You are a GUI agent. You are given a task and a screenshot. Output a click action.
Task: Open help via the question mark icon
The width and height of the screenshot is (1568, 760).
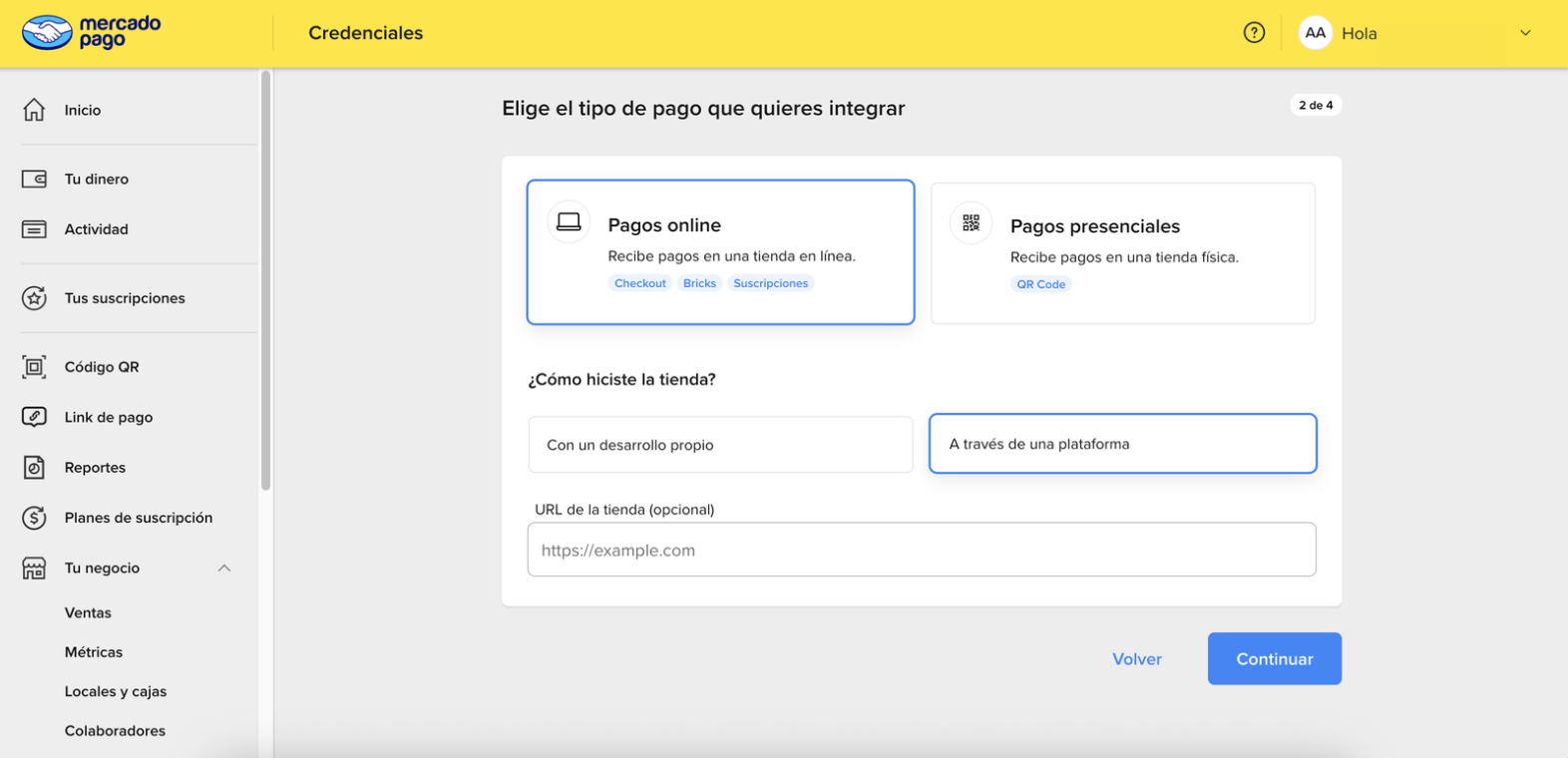point(1254,33)
